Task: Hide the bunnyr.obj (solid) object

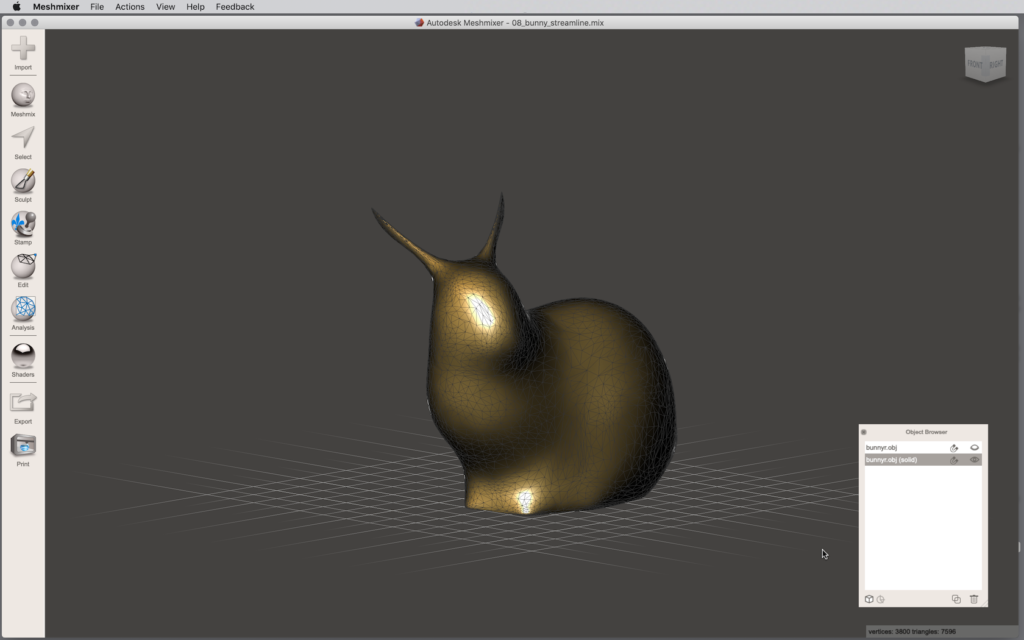Action: (974, 460)
